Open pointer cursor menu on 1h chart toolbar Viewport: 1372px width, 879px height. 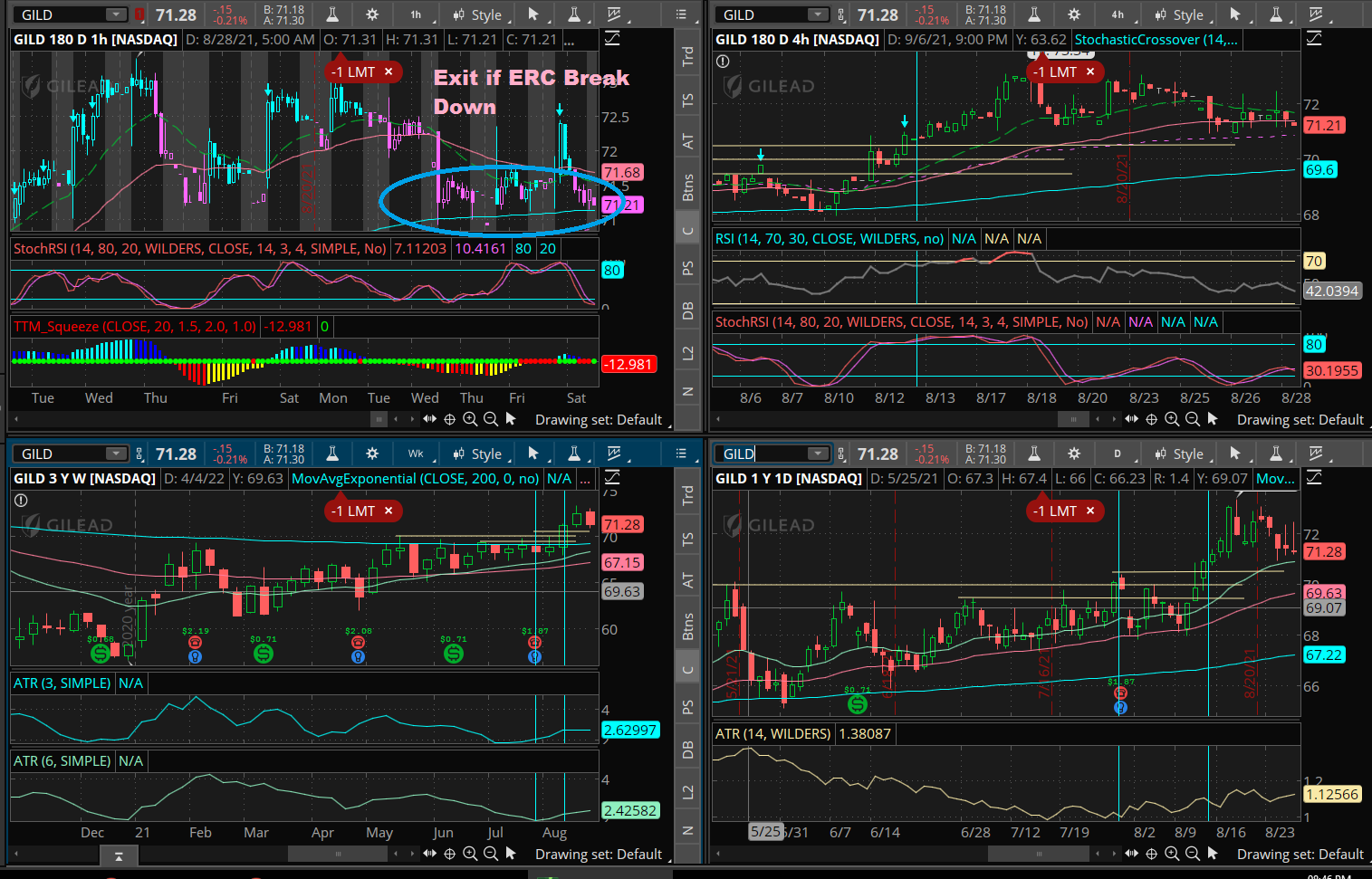[532, 14]
